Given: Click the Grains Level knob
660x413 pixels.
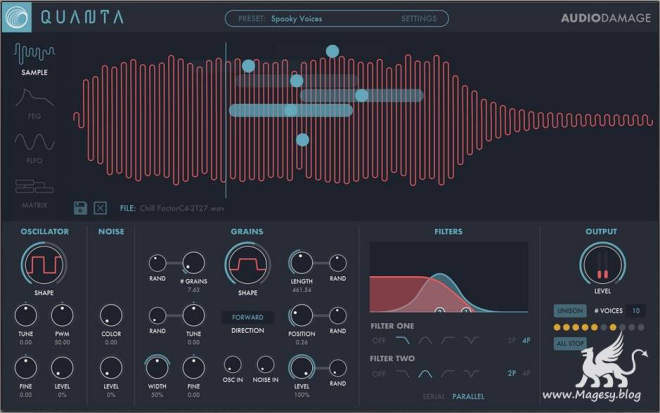Looking at the screenshot, I should pyautogui.click(x=301, y=368).
